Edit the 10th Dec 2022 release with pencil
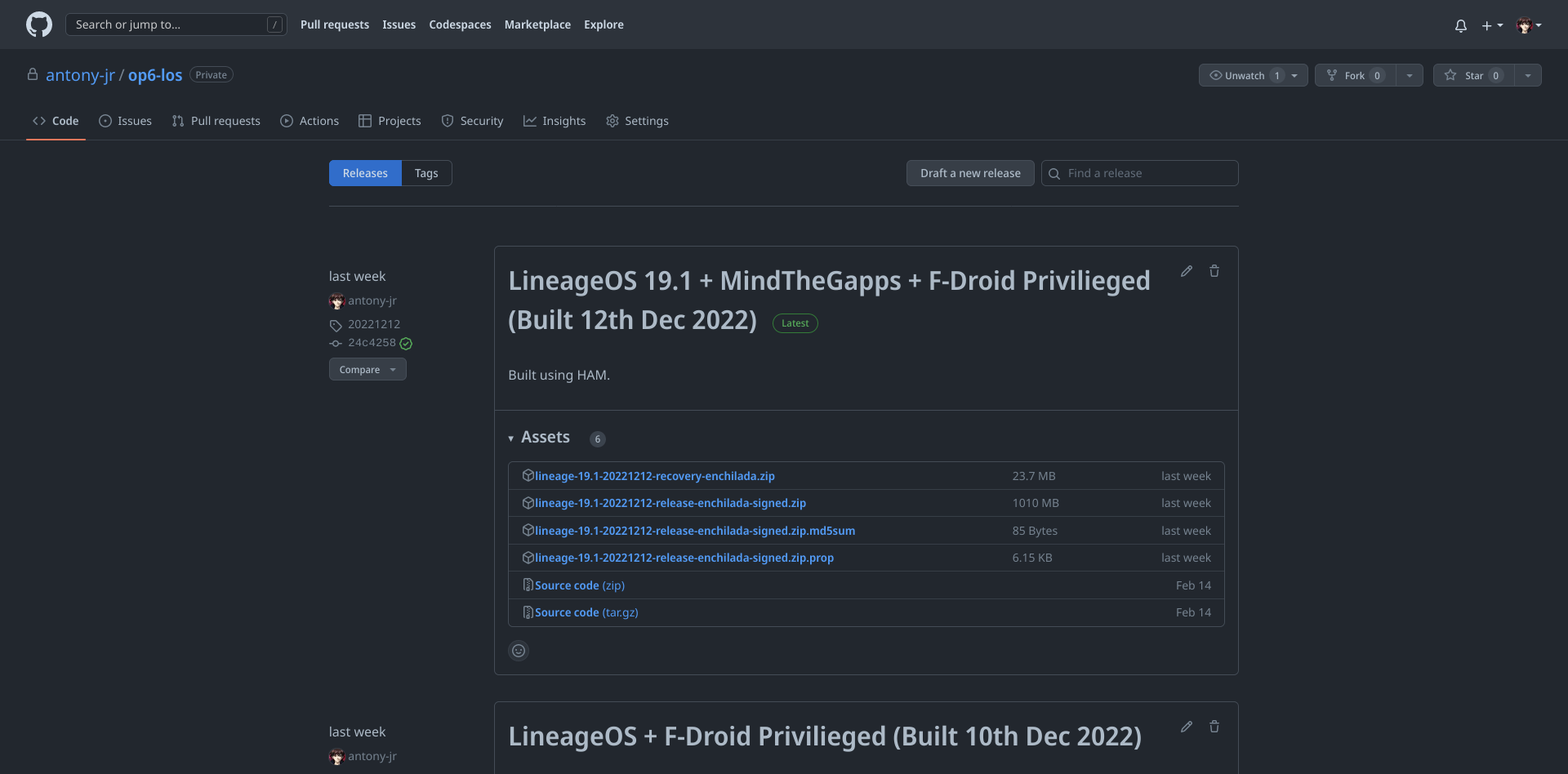Viewport: 1568px width, 774px height. [1187, 727]
